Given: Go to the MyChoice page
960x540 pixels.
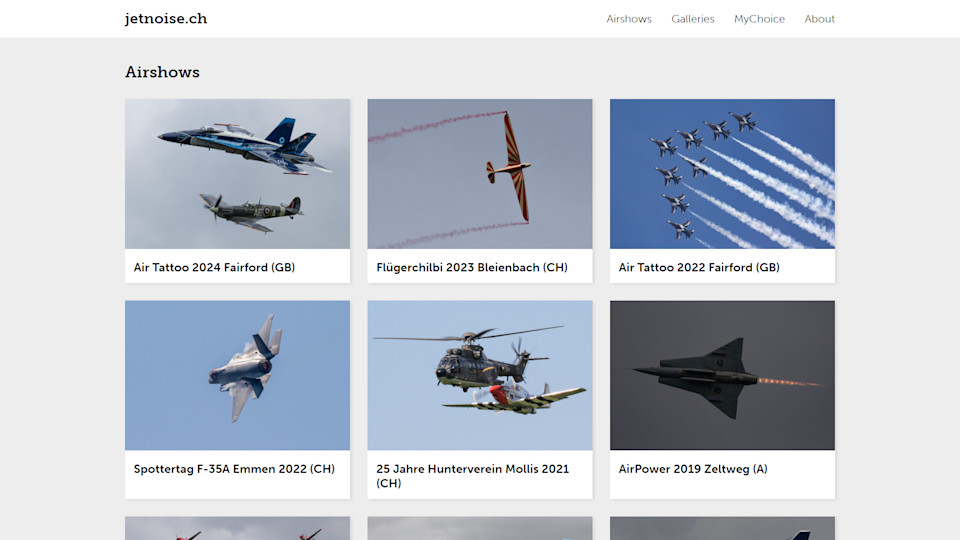Looking at the screenshot, I should click(x=759, y=19).
